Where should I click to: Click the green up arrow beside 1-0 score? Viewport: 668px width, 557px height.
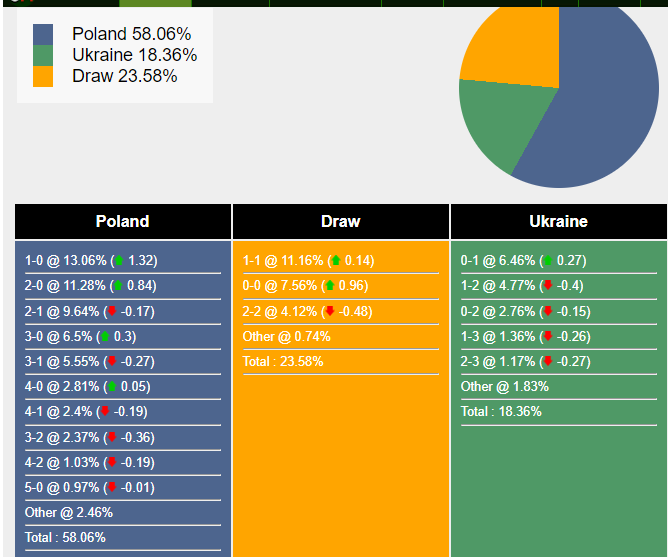[119, 261]
